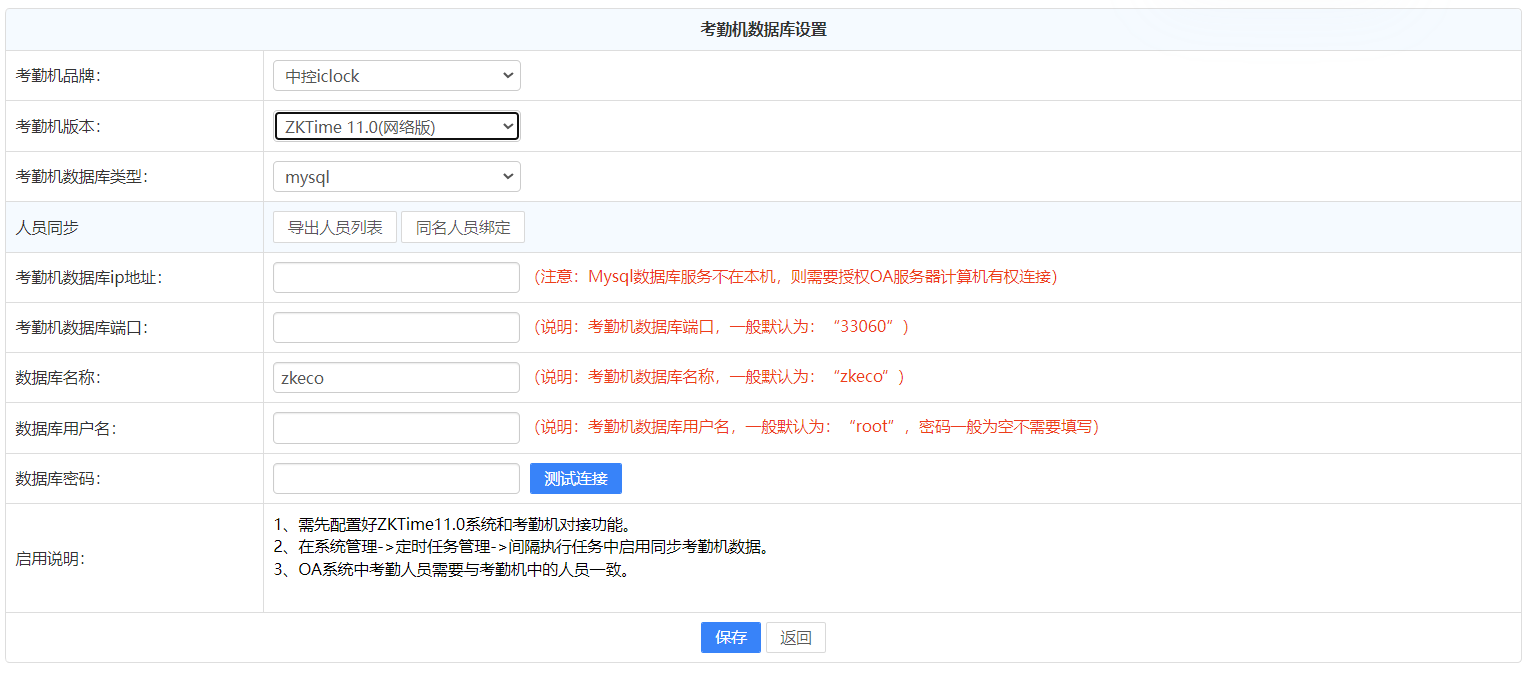The image size is (1531, 681).
Task: Select the 数据库名称 field containing zkeco
Action: tap(396, 378)
